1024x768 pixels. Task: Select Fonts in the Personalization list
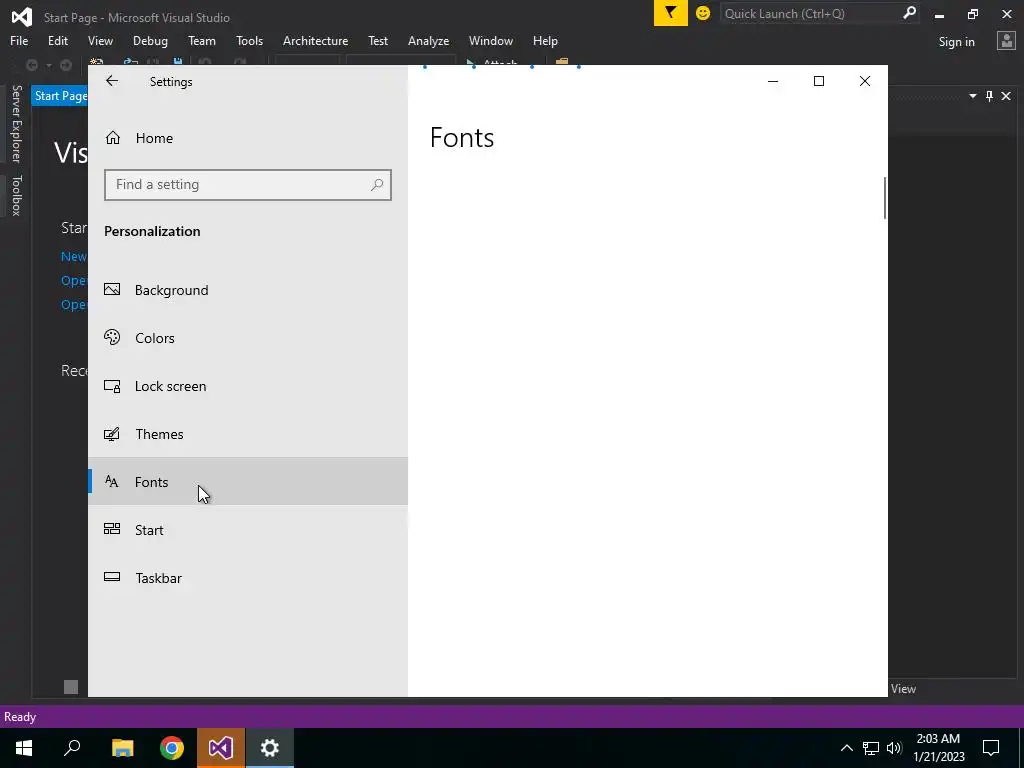point(248,482)
